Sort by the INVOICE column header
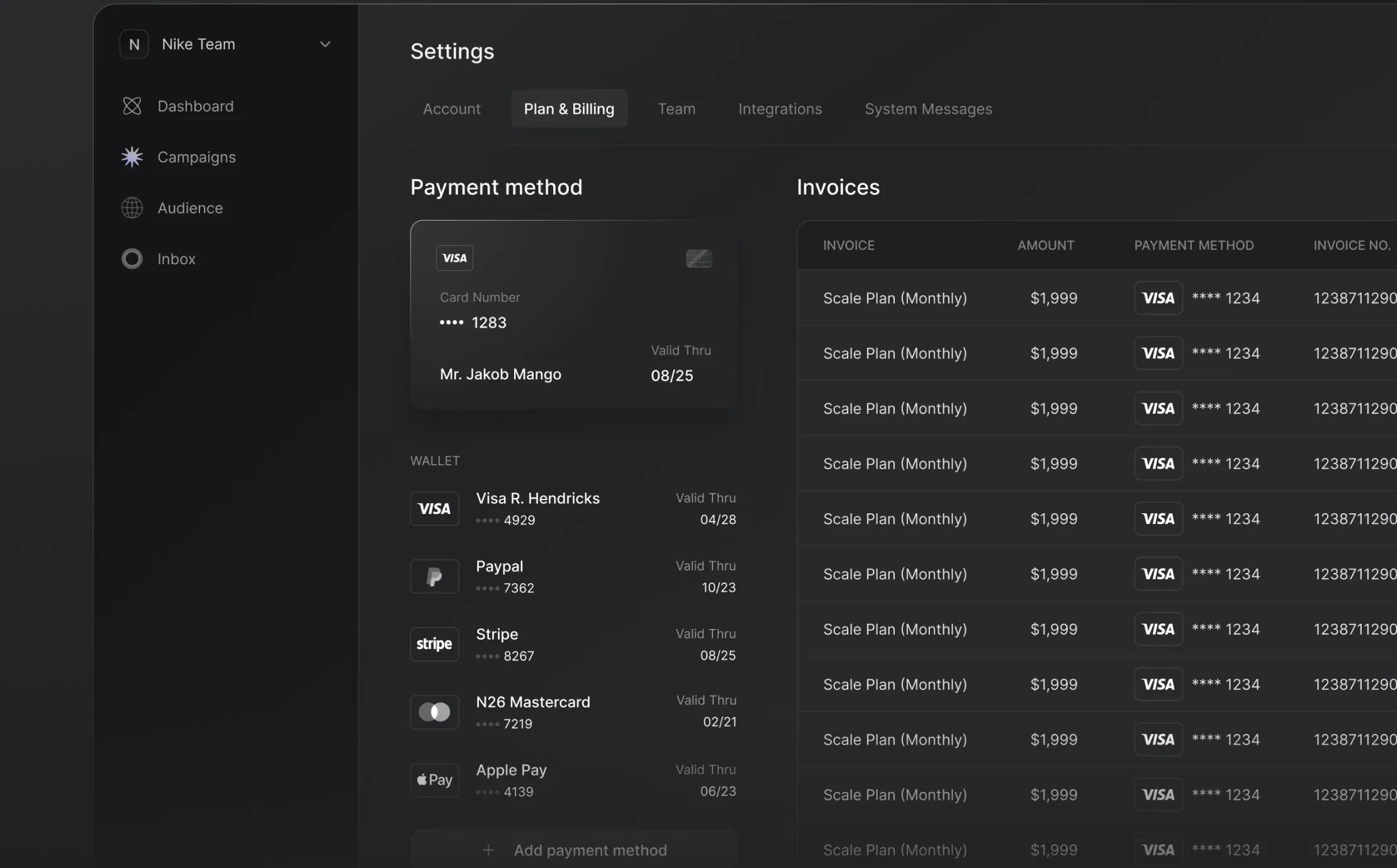Viewport: 1397px width, 868px height. coord(849,245)
